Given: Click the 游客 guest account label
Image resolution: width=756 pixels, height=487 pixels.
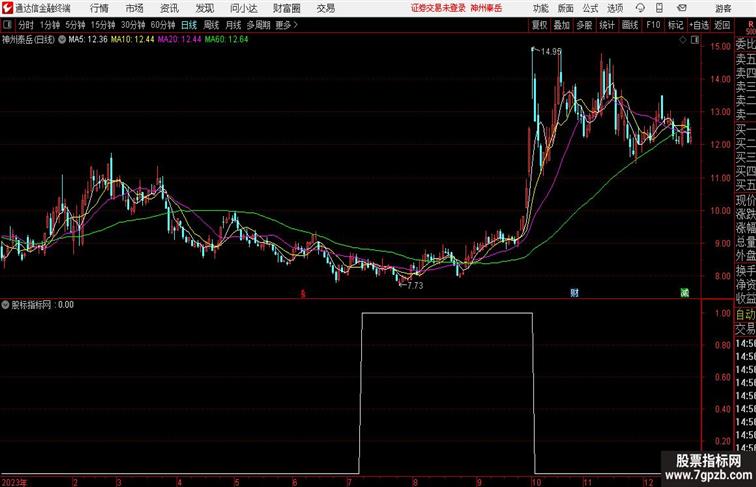Looking at the screenshot, I should coord(723,8).
